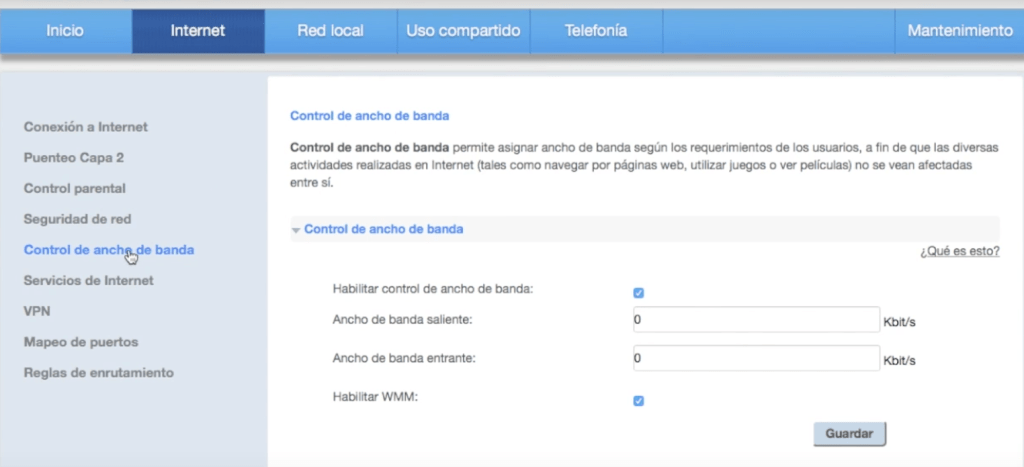This screenshot has height=467, width=1024.
Task: Open the Inicio tab
Action: 65,31
